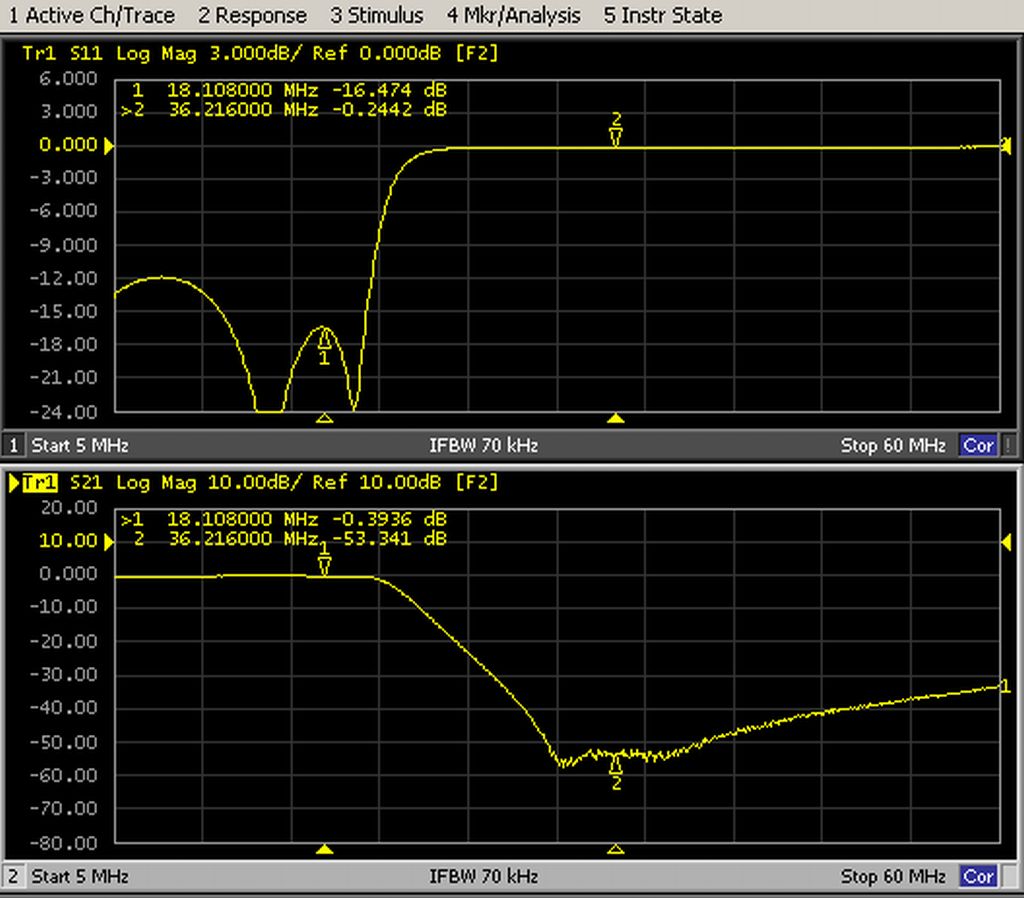Image resolution: width=1024 pixels, height=898 pixels.
Task: Click the Cor indicator for channel 2
Action: (977, 877)
